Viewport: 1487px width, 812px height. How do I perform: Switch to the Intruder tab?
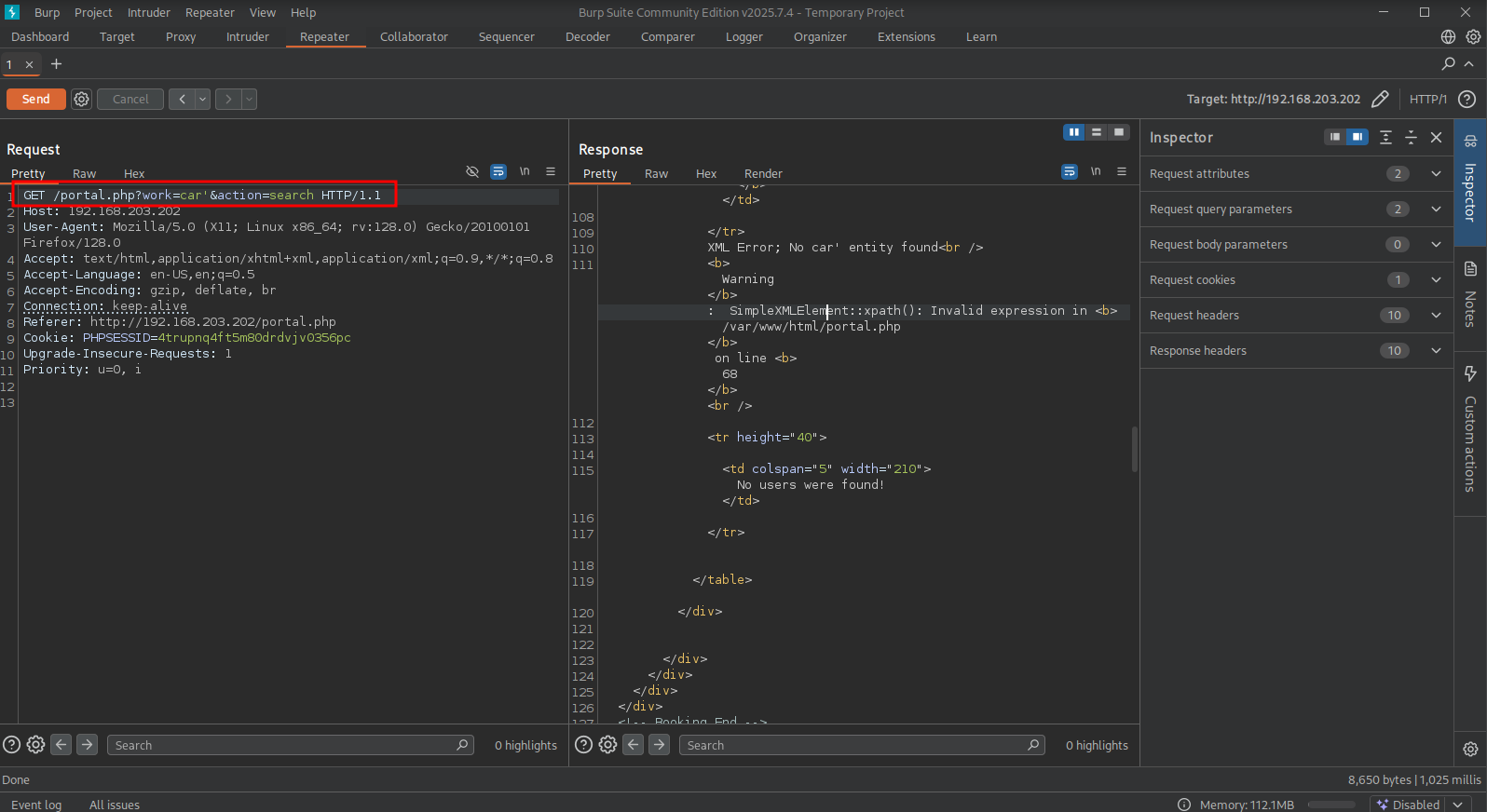point(247,37)
